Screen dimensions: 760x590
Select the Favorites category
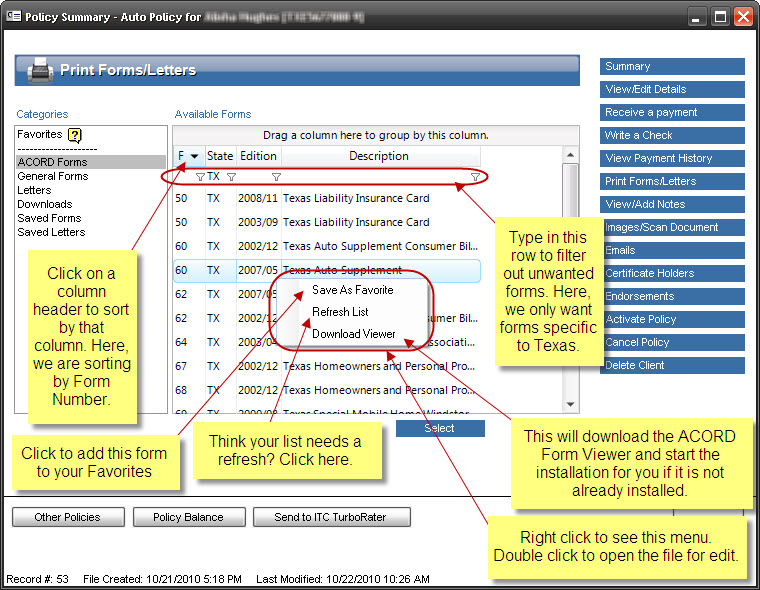point(40,134)
